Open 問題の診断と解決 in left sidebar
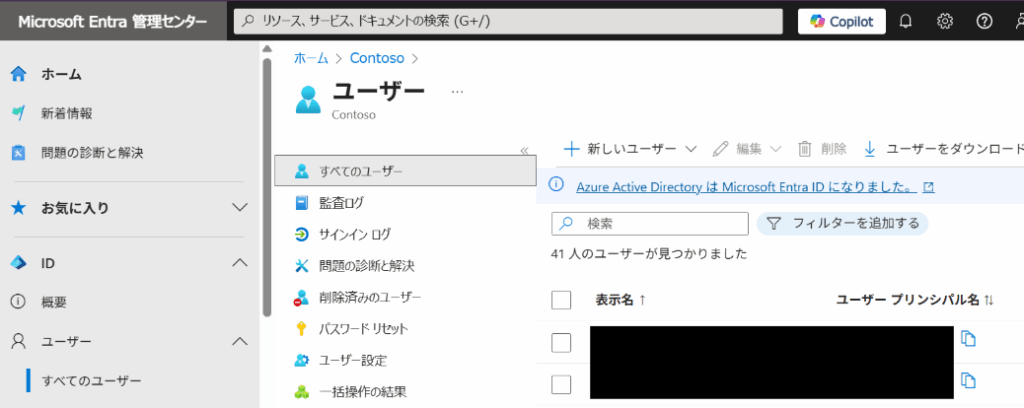The image size is (1024, 408). click(x=91, y=153)
